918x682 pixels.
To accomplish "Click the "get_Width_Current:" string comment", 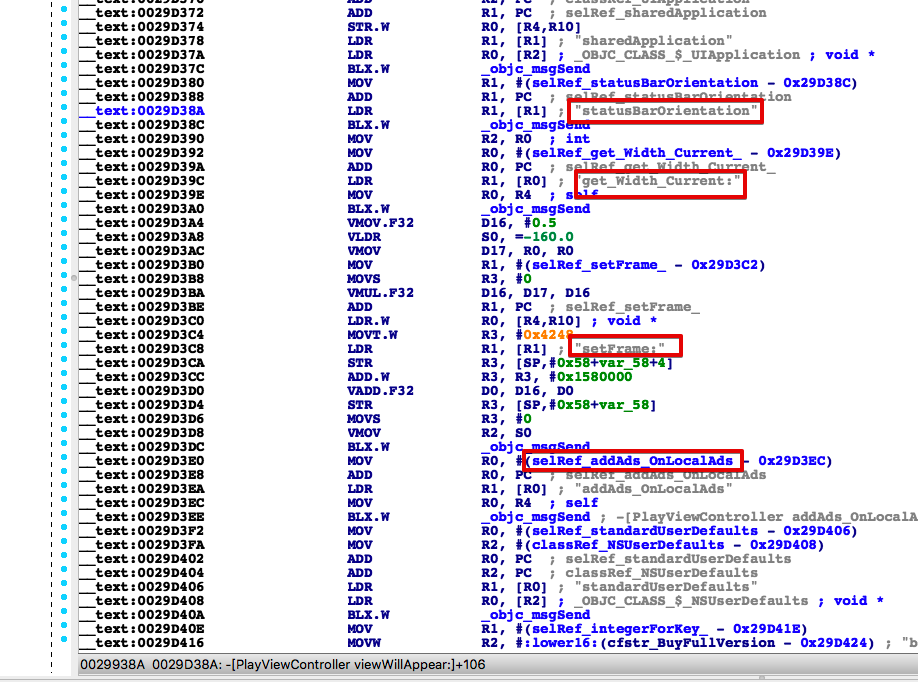I will click(661, 180).
